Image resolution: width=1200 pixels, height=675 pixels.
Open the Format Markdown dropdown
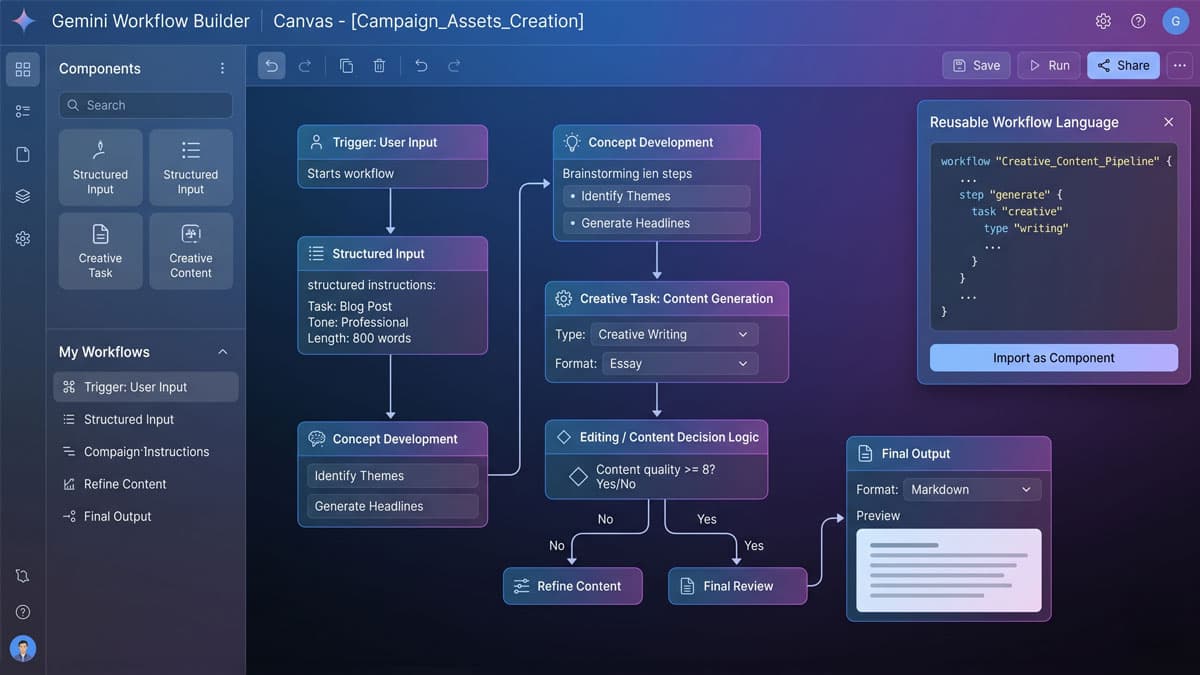tap(972, 489)
